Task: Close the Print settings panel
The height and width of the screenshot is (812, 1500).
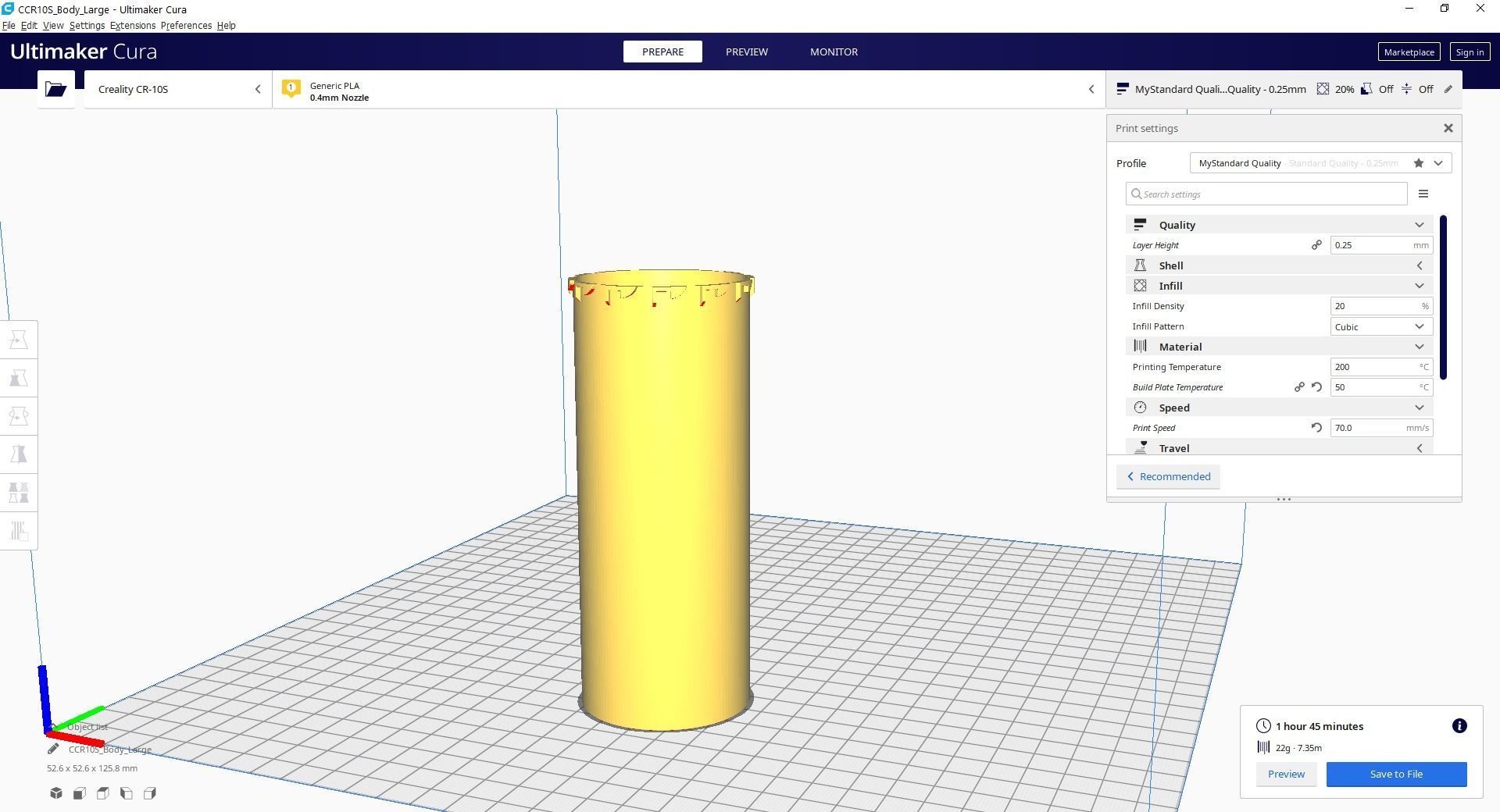Action: coord(1448,128)
